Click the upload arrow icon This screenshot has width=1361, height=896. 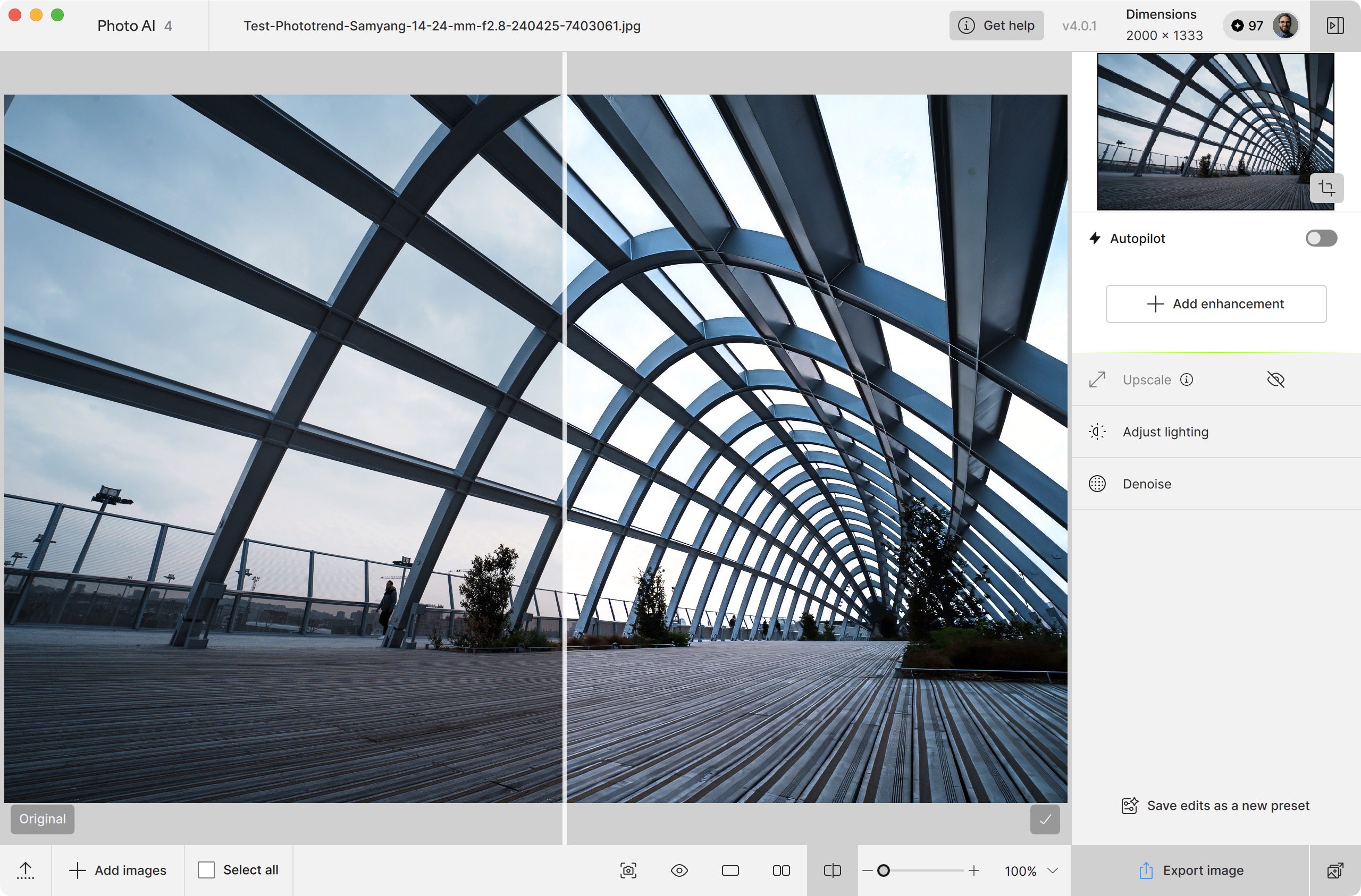click(x=25, y=870)
